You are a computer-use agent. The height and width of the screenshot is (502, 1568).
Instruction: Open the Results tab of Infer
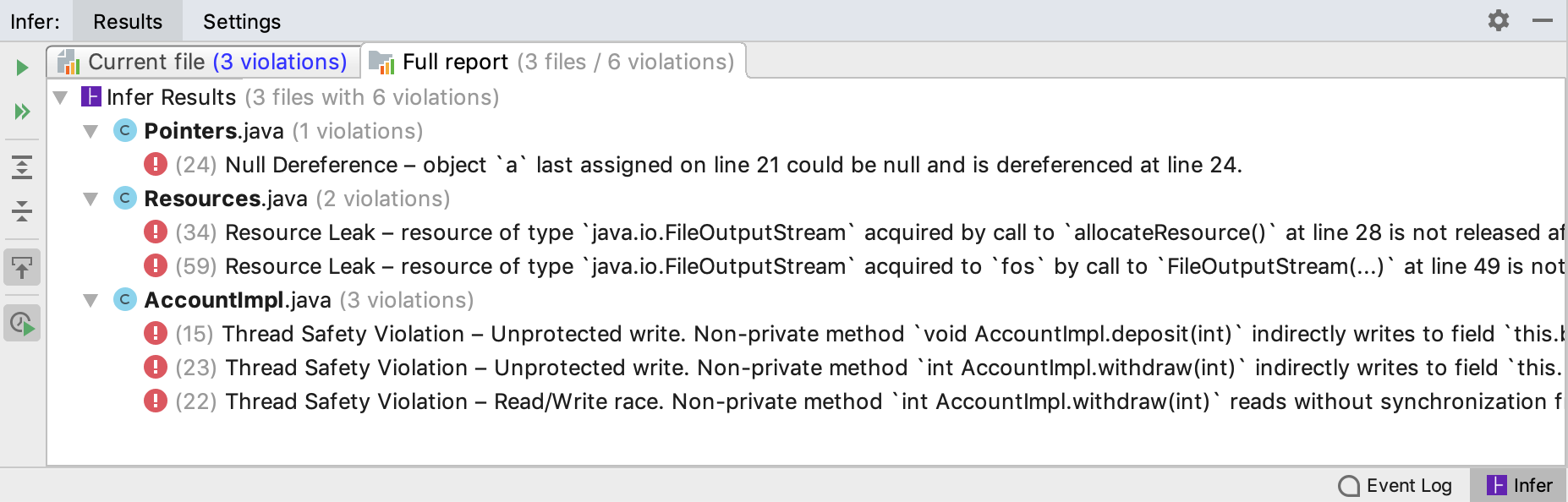(127, 21)
